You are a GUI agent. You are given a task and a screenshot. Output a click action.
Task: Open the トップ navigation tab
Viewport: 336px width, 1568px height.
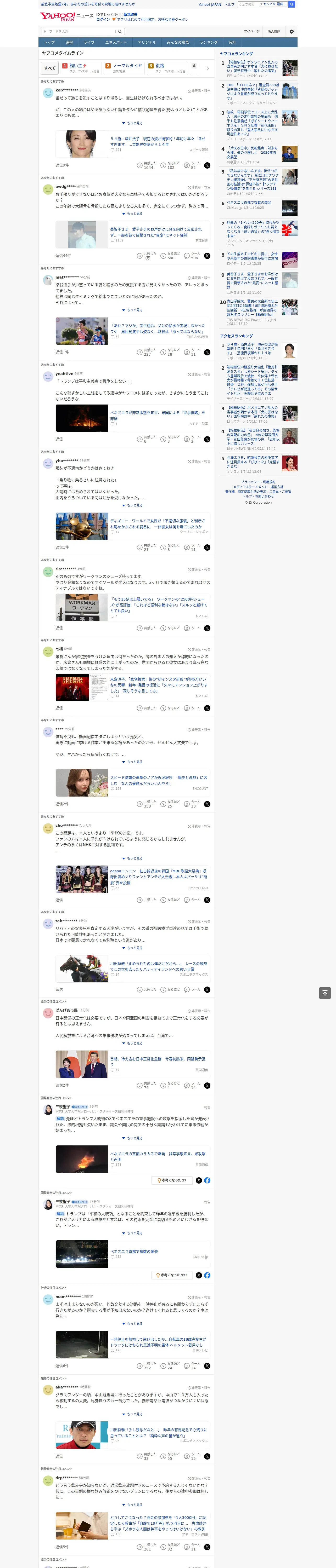pyautogui.click(x=49, y=43)
